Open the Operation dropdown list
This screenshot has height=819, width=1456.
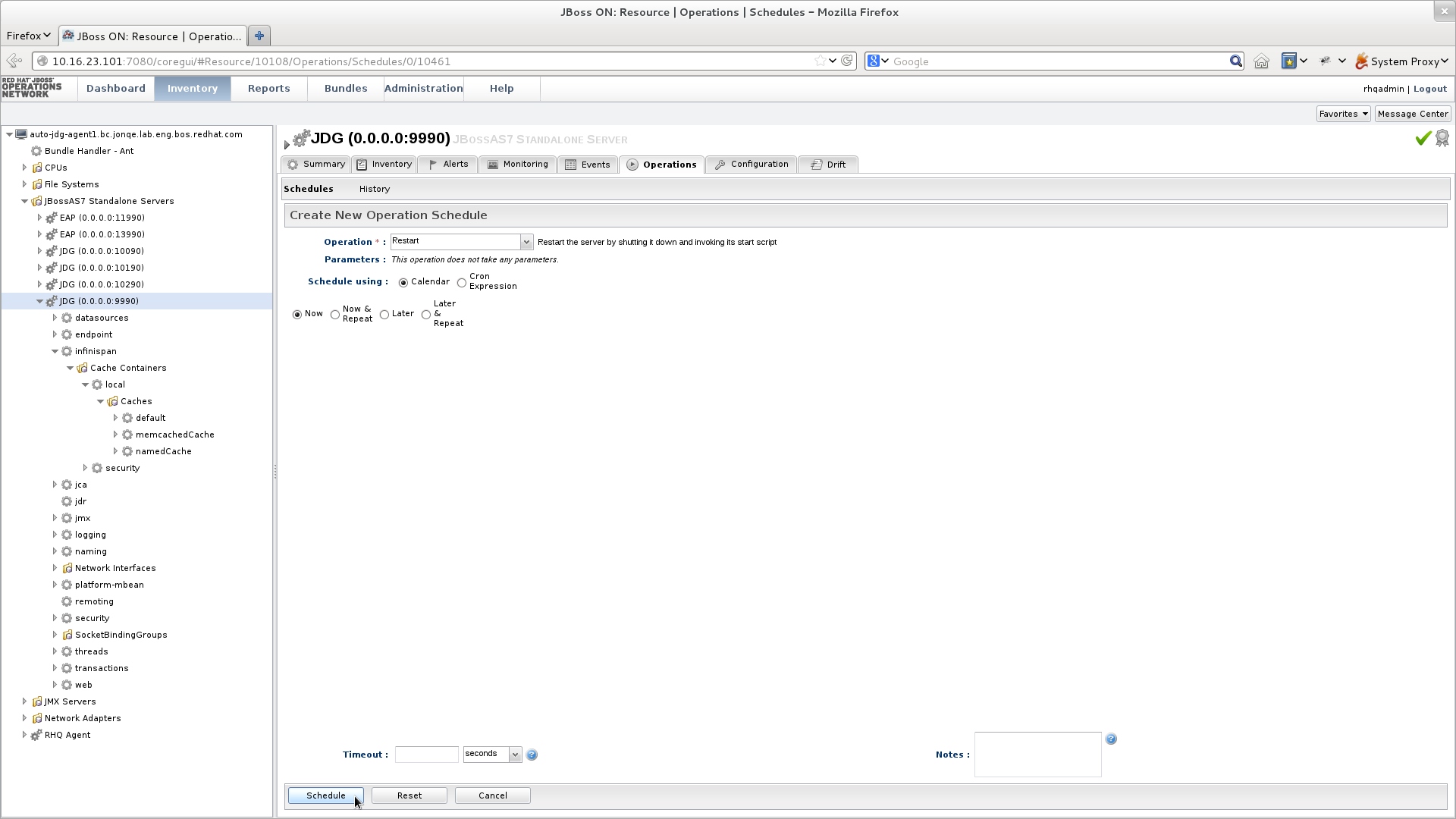526,242
